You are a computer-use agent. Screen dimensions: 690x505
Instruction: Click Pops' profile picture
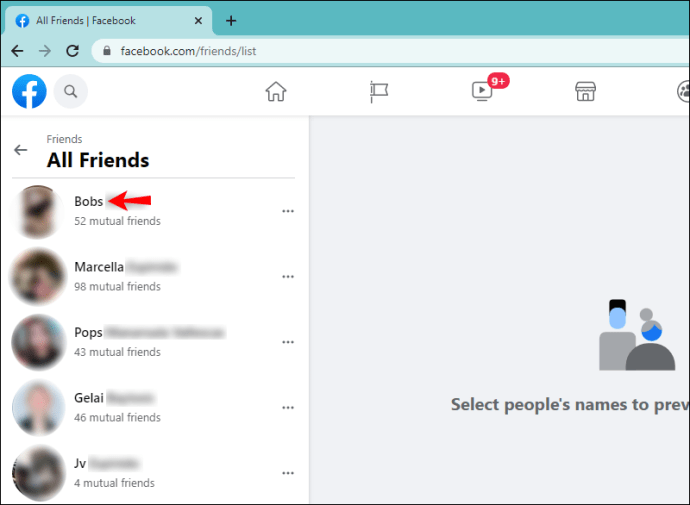tap(38, 342)
